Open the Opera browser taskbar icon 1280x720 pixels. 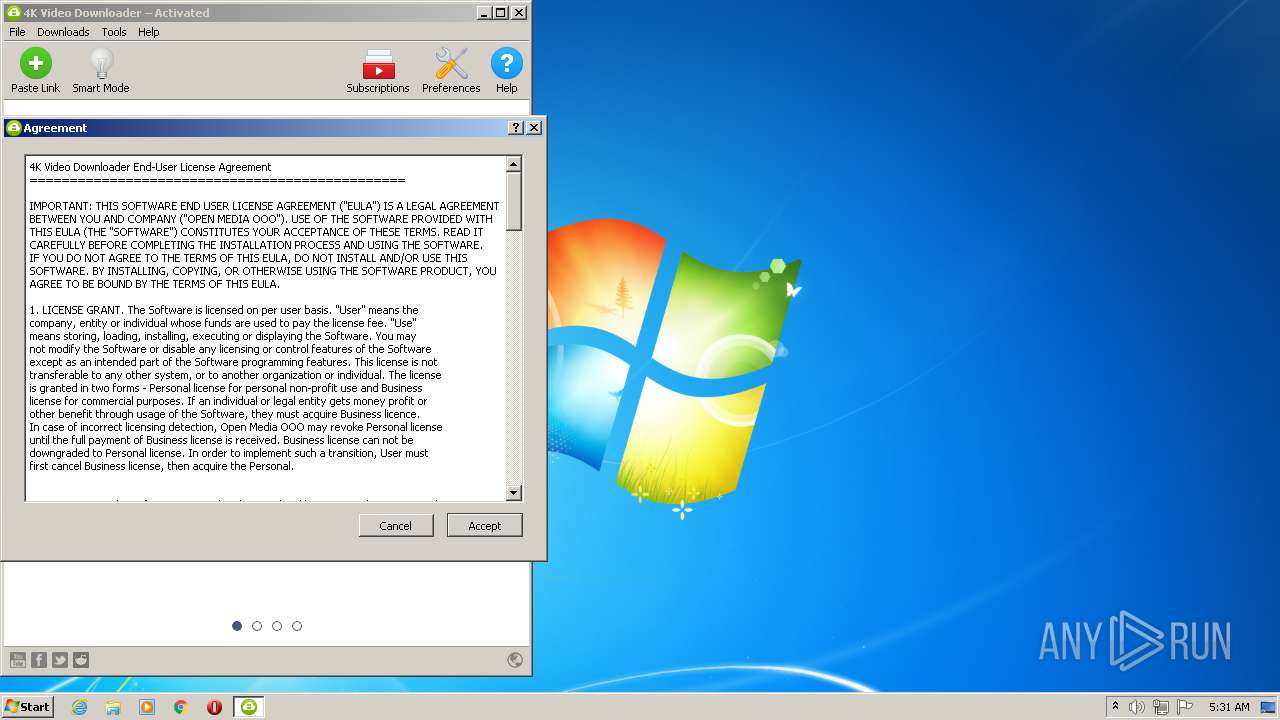pyautogui.click(x=214, y=707)
